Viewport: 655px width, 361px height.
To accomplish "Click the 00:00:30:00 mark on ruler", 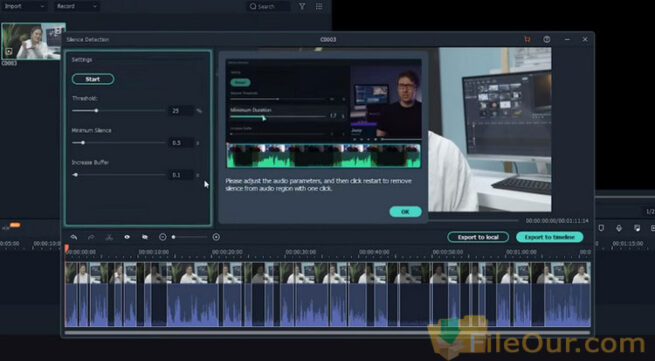I will (x=300, y=252).
